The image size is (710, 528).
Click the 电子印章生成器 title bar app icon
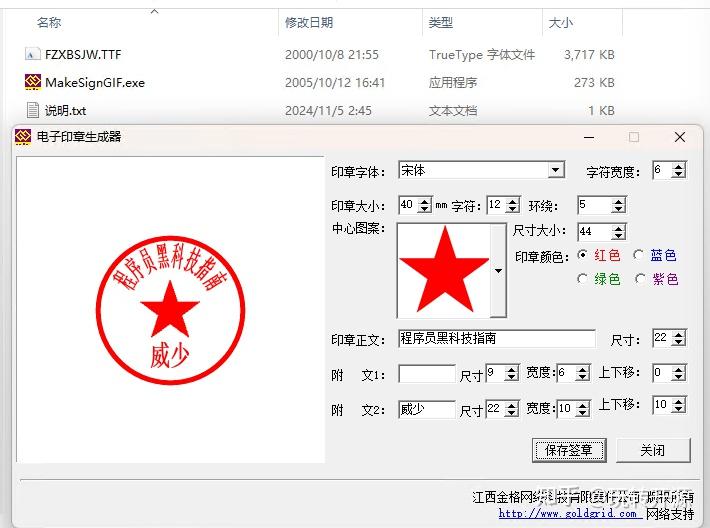point(23,137)
